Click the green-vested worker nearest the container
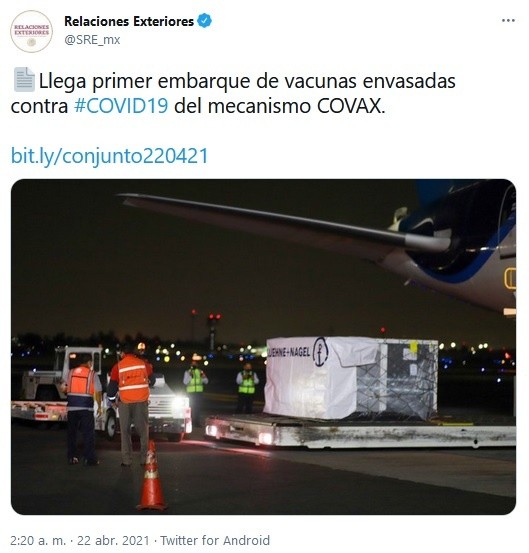Image resolution: width=529 pixels, height=553 pixels. coord(247,388)
